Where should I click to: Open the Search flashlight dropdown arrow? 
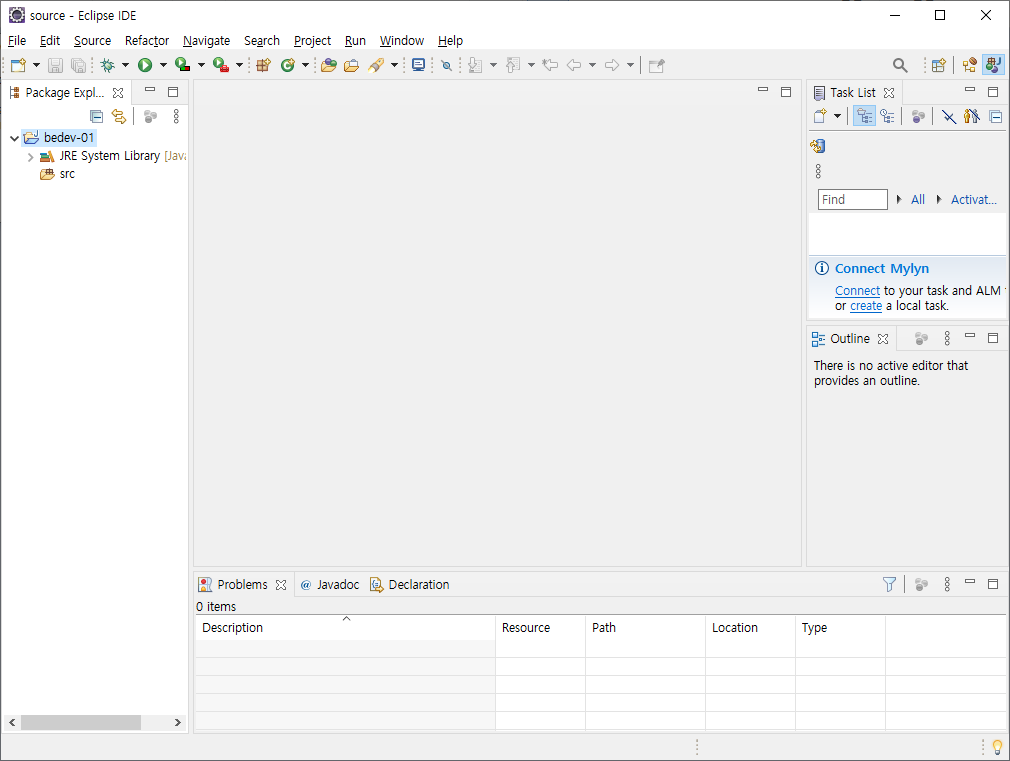tap(394, 65)
